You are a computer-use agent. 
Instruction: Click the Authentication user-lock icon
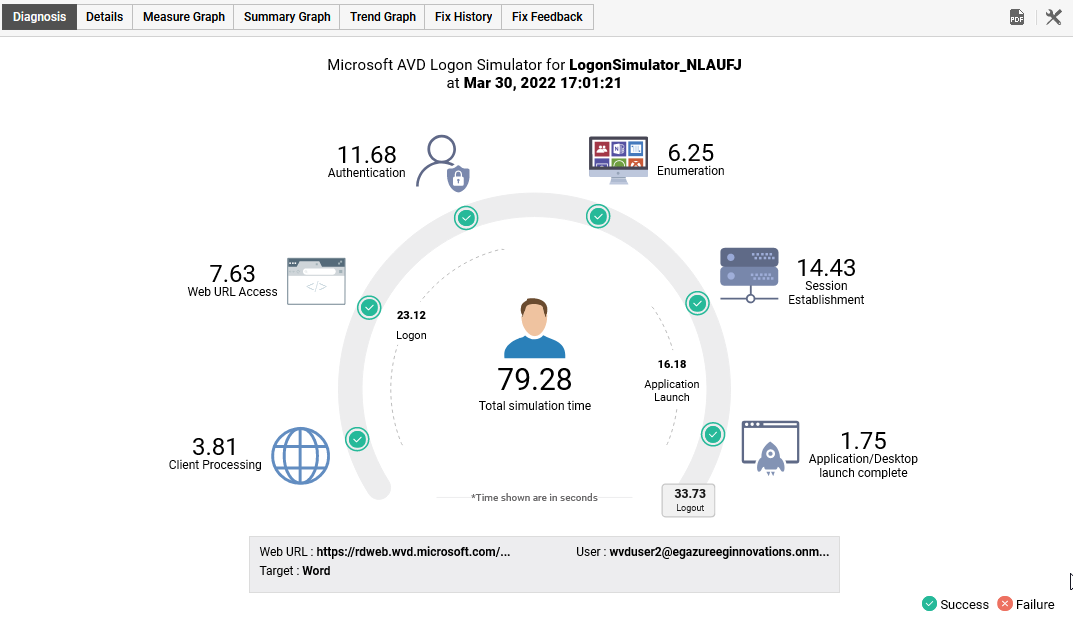pos(443,163)
